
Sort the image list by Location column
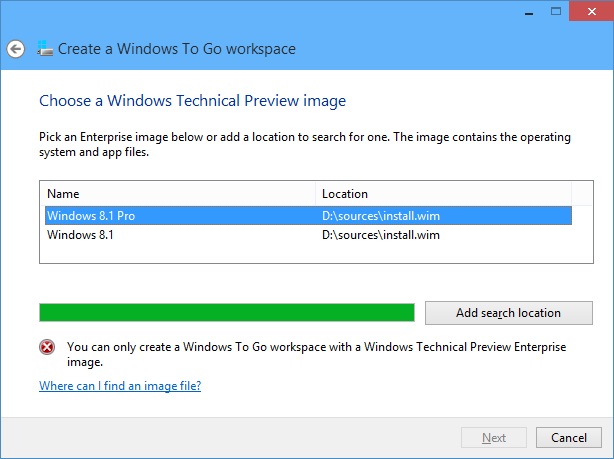click(x=443, y=194)
